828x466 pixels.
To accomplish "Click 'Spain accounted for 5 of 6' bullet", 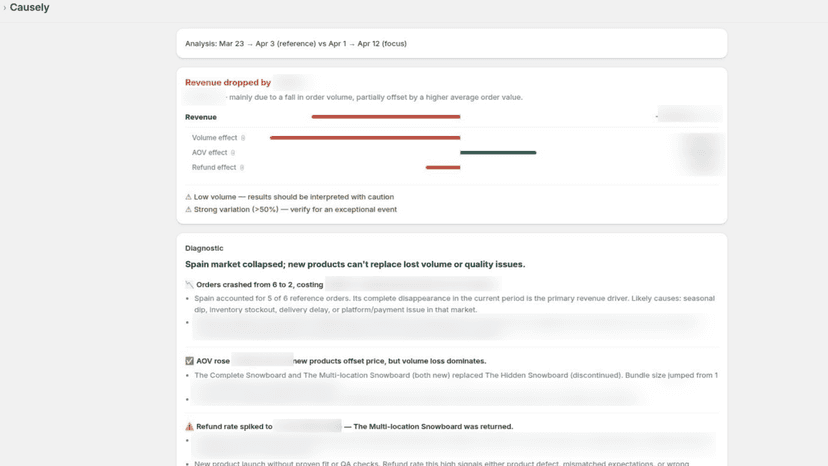I will (x=454, y=304).
